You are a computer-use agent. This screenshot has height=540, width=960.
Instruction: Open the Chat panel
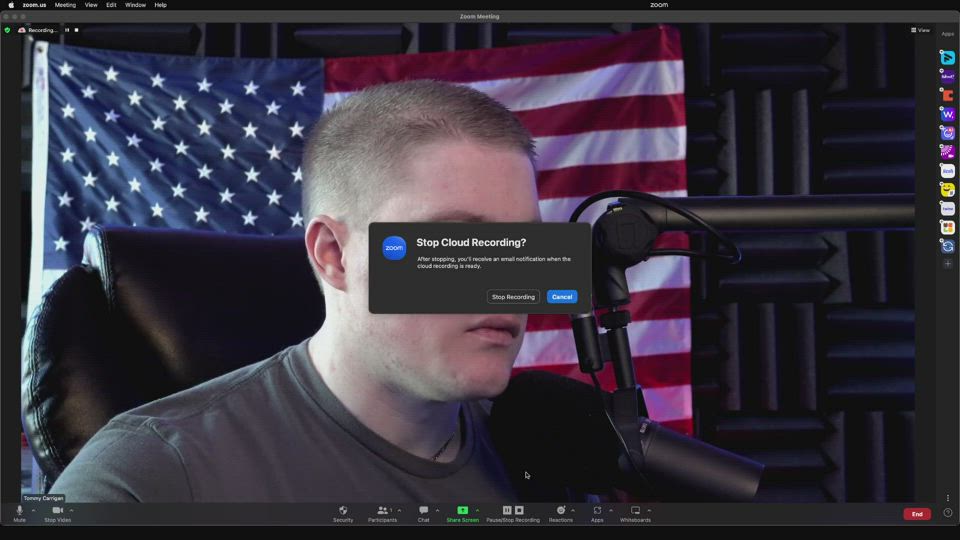tap(423, 511)
